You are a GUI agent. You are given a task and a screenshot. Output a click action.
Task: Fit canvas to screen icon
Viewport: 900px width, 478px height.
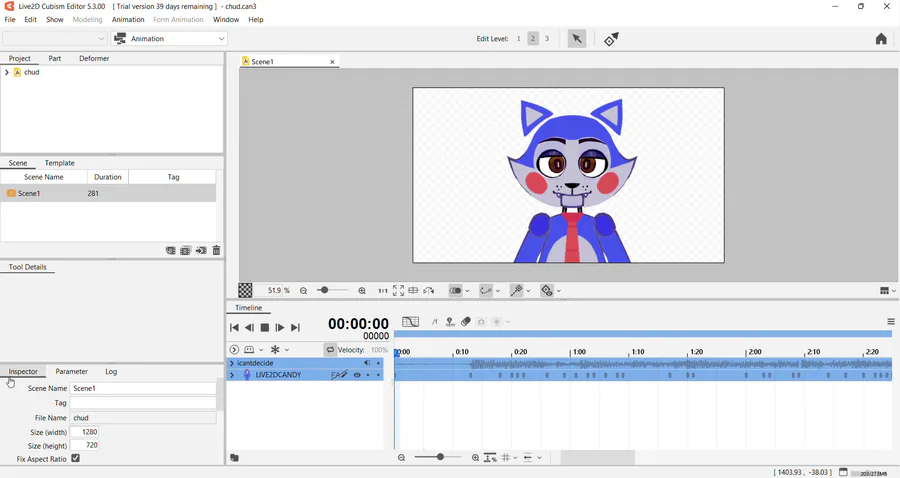[398, 291]
